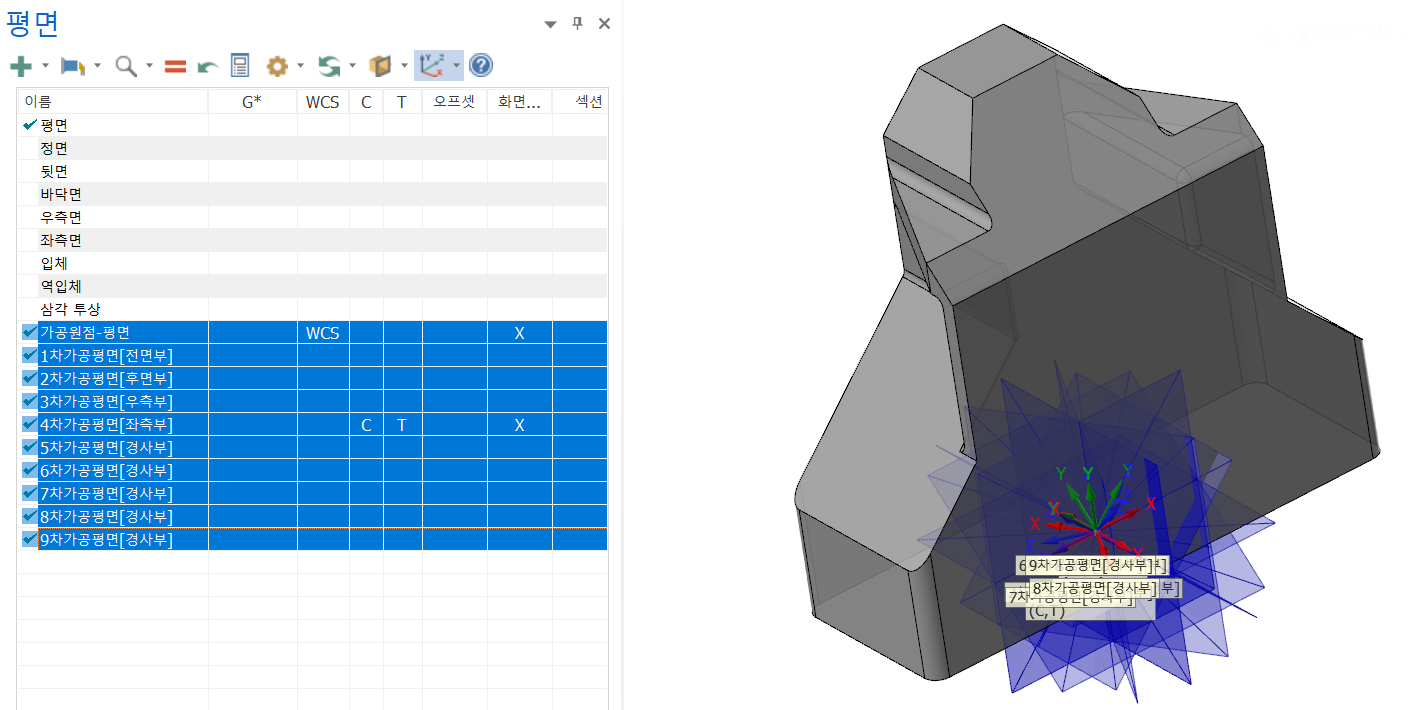Image resolution: width=1416 pixels, height=710 pixels.
Task: Select the 가공원점-평면 row name
Action: (85, 333)
